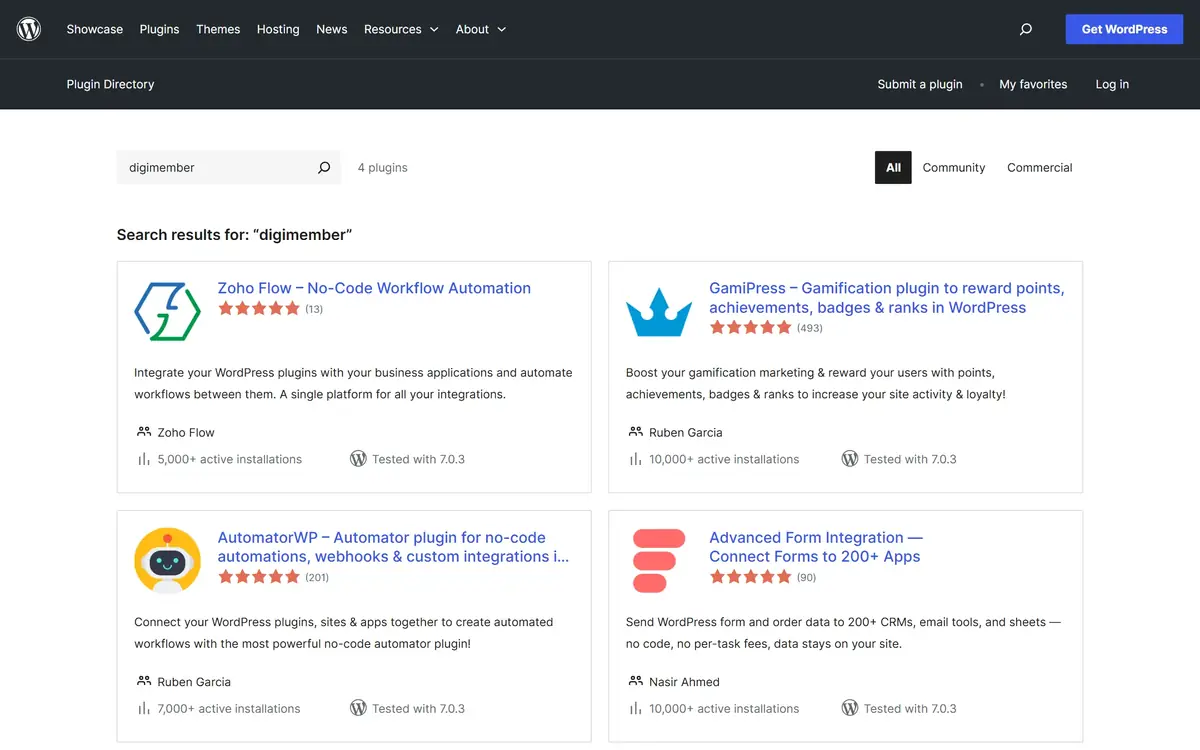This screenshot has width=1200, height=750.
Task: Click Submit a plugin link
Action: (x=920, y=84)
